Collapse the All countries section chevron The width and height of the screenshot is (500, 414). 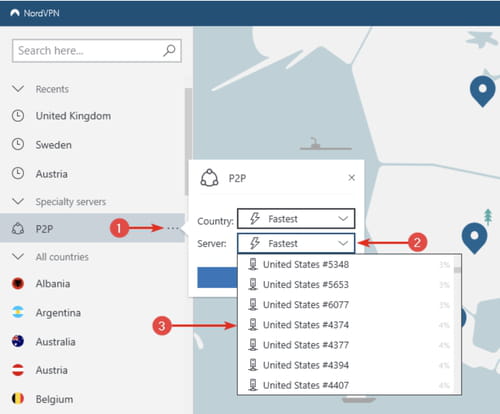(18, 257)
